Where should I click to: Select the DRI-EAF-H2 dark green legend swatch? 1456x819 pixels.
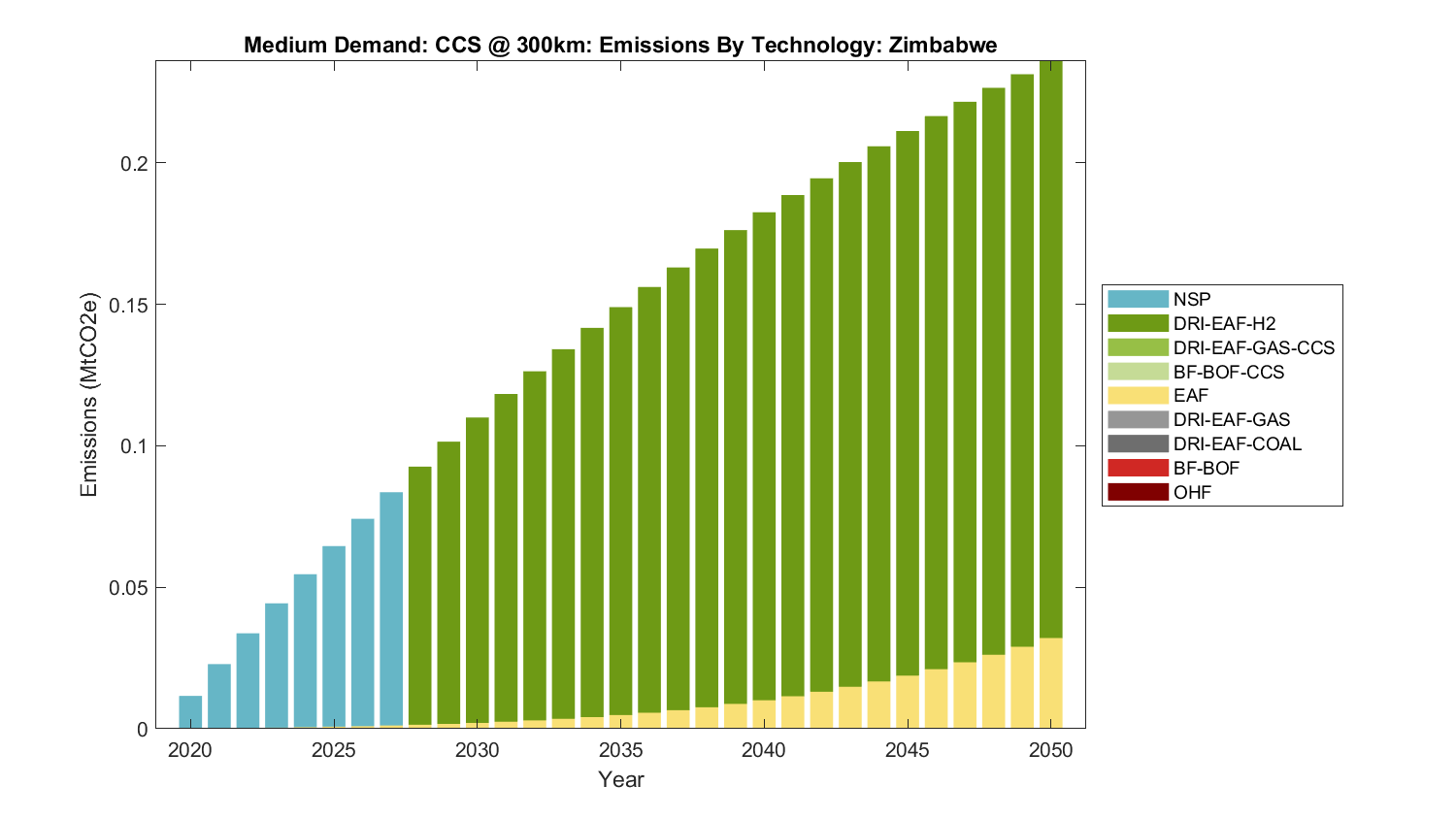[x=1137, y=323]
